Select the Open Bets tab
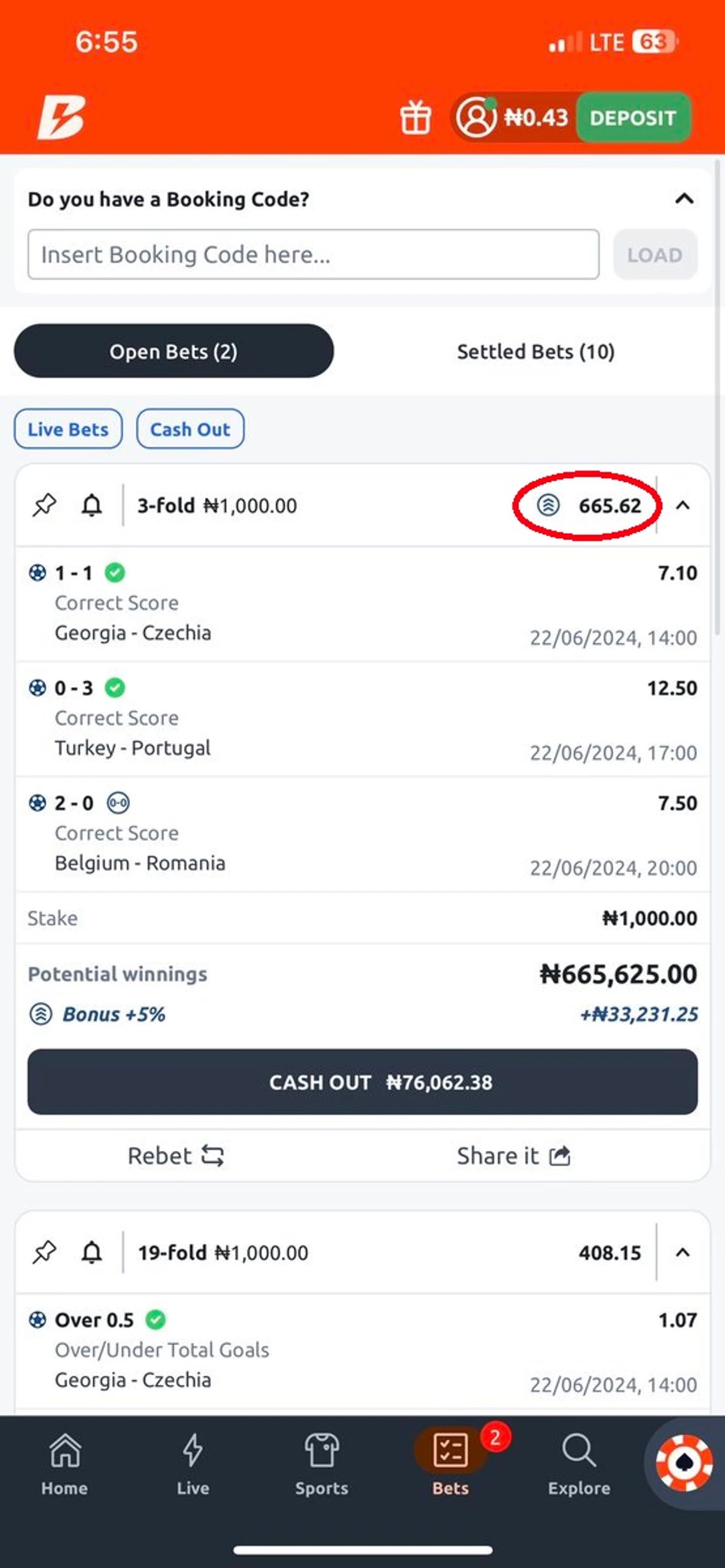Image resolution: width=725 pixels, height=1568 pixels. coord(173,351)
